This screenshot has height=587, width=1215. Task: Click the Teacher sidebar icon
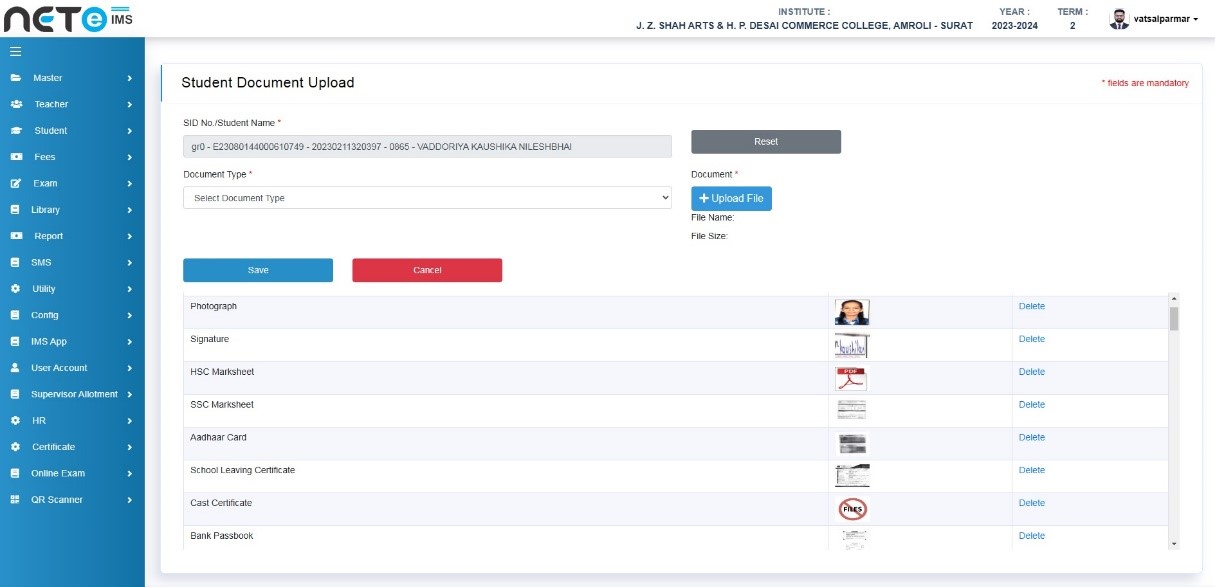16,104
